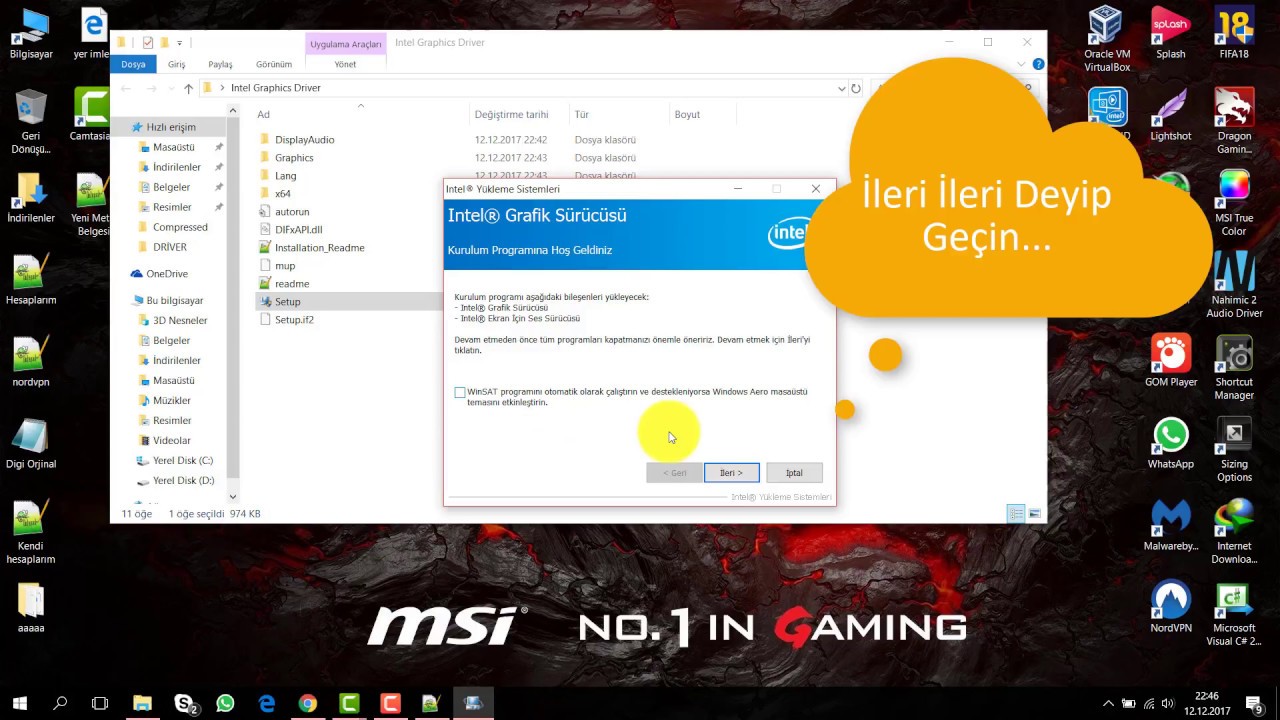Open İndirilenler desktop folder icon

[31, 198]
